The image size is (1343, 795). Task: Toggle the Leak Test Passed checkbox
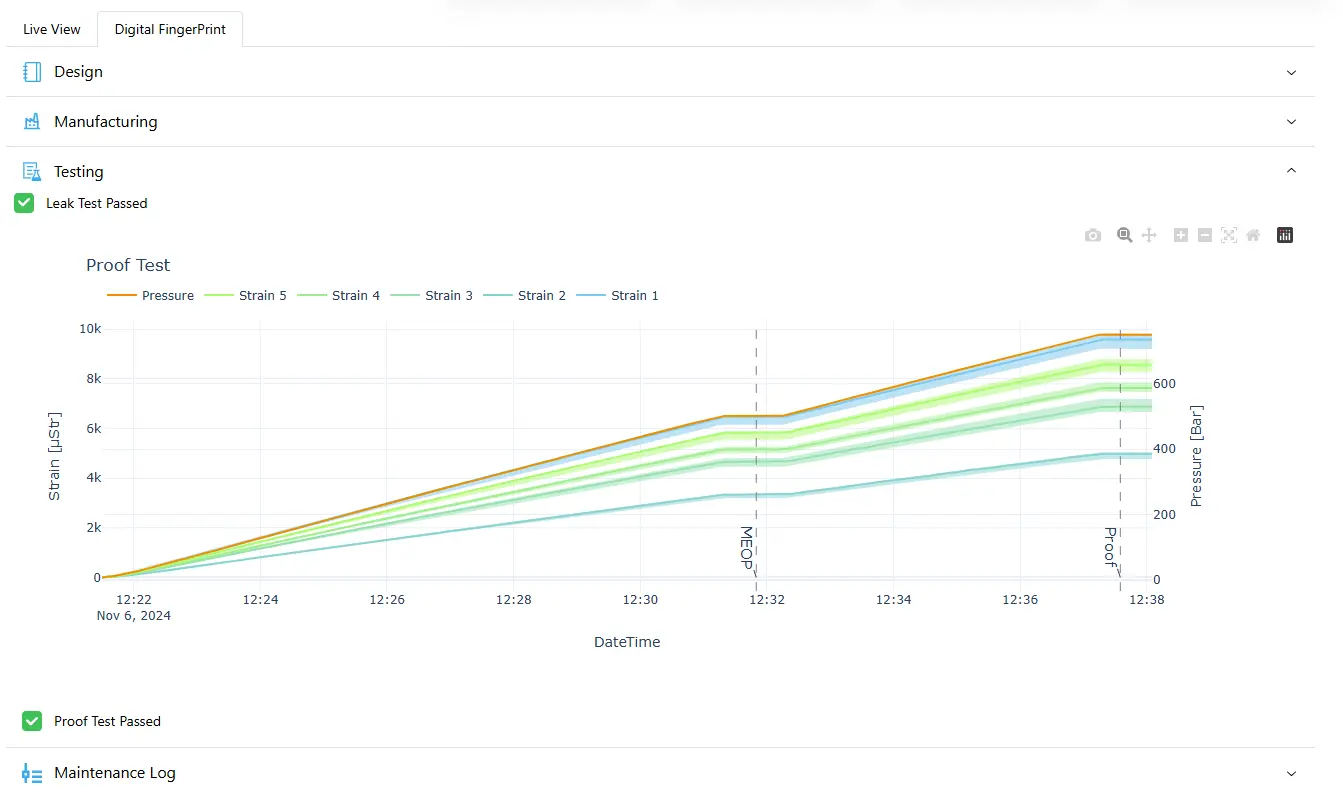pyautogui.click(x=25, y=203)
